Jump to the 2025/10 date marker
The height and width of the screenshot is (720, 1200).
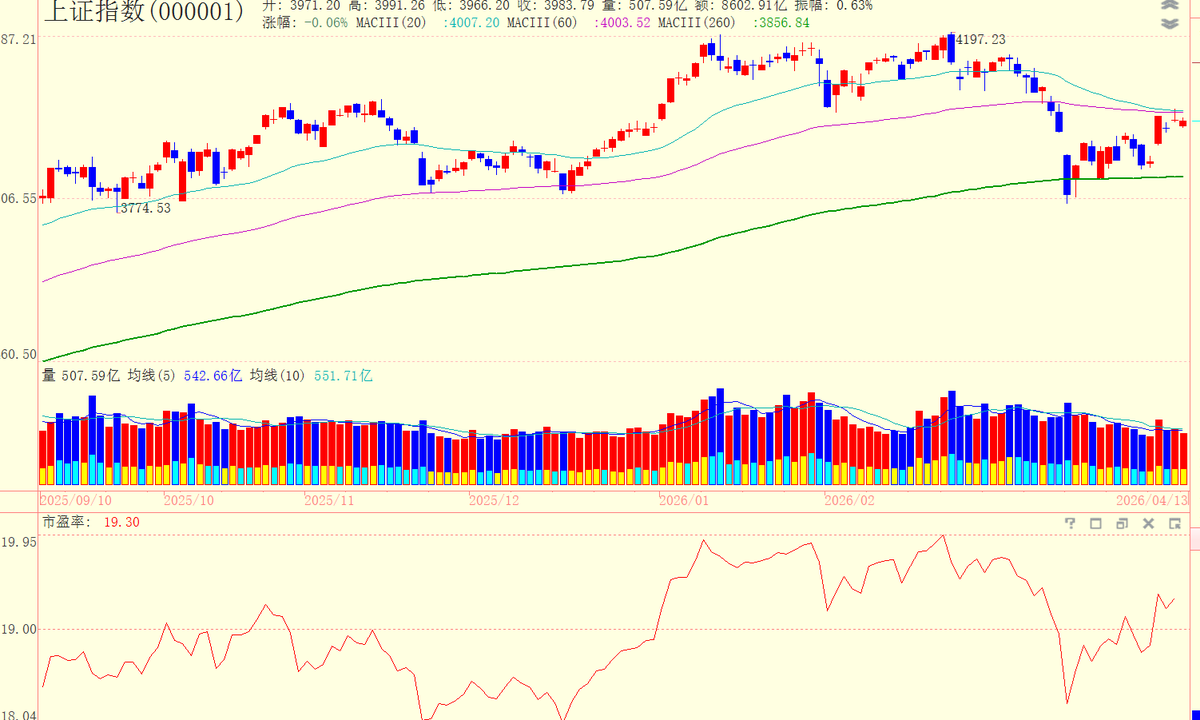coord(189,500)
